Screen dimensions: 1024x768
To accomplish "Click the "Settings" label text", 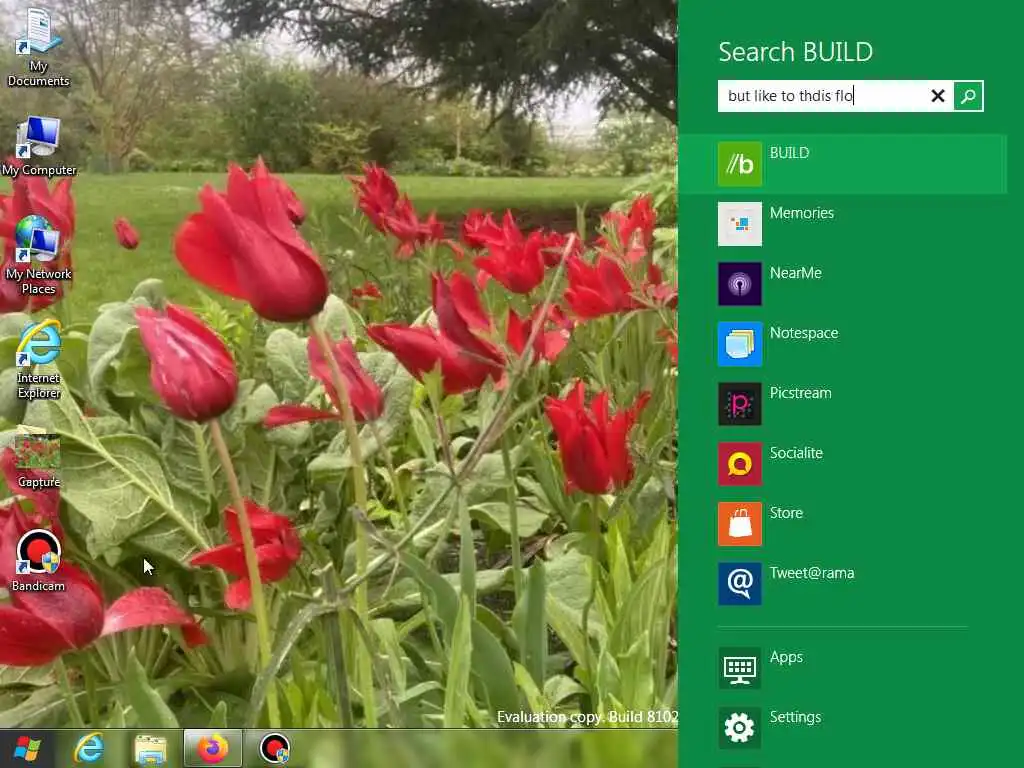I will pos(795,717).
